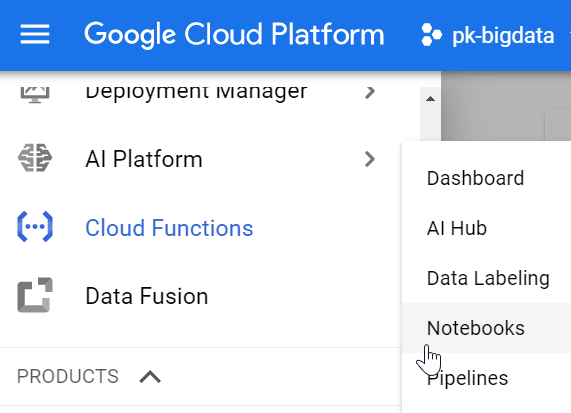This screenshot has width=571, height=413.
Task: Click the AI Platform brain icon
Action: pos(35,158)
